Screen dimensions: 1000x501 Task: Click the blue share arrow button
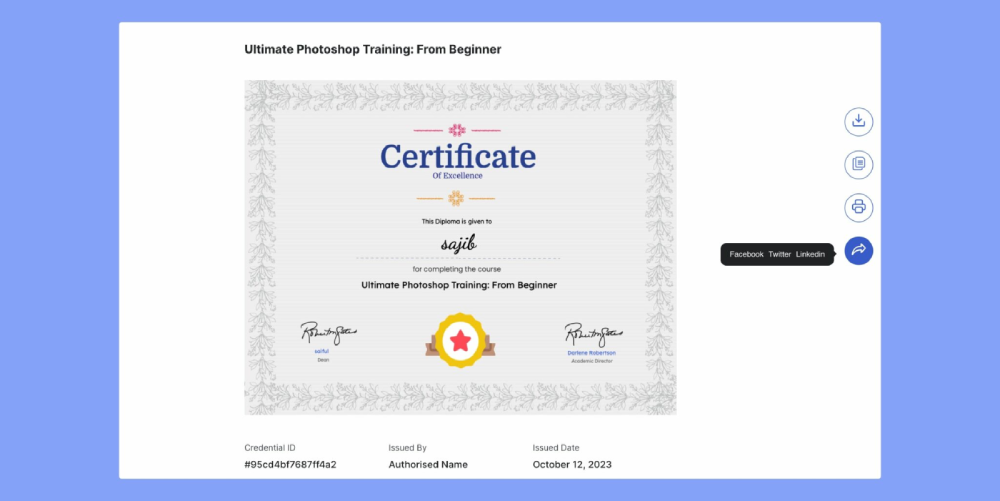click(858, 251)
